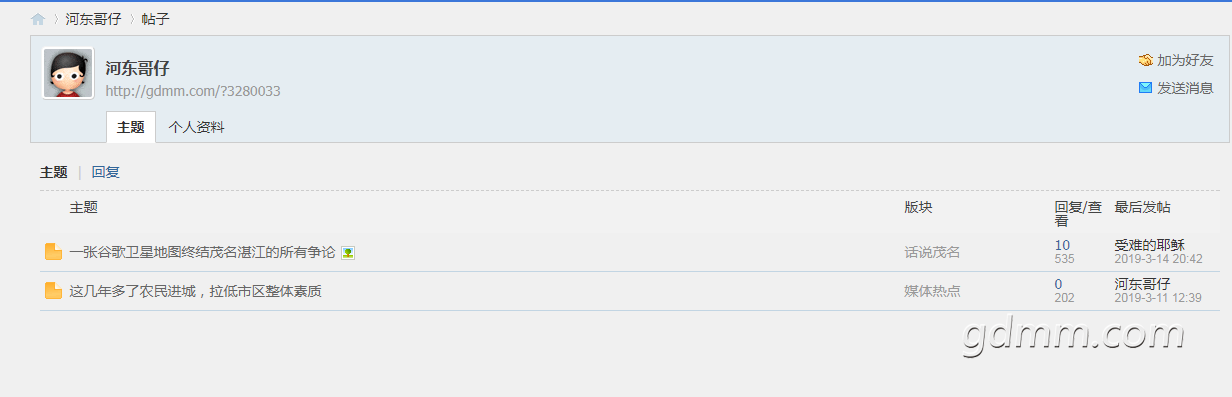Screen dimensions: 1232x397
Task: Click the 河东哥仔 user avatar image
Action: [68, 74]
